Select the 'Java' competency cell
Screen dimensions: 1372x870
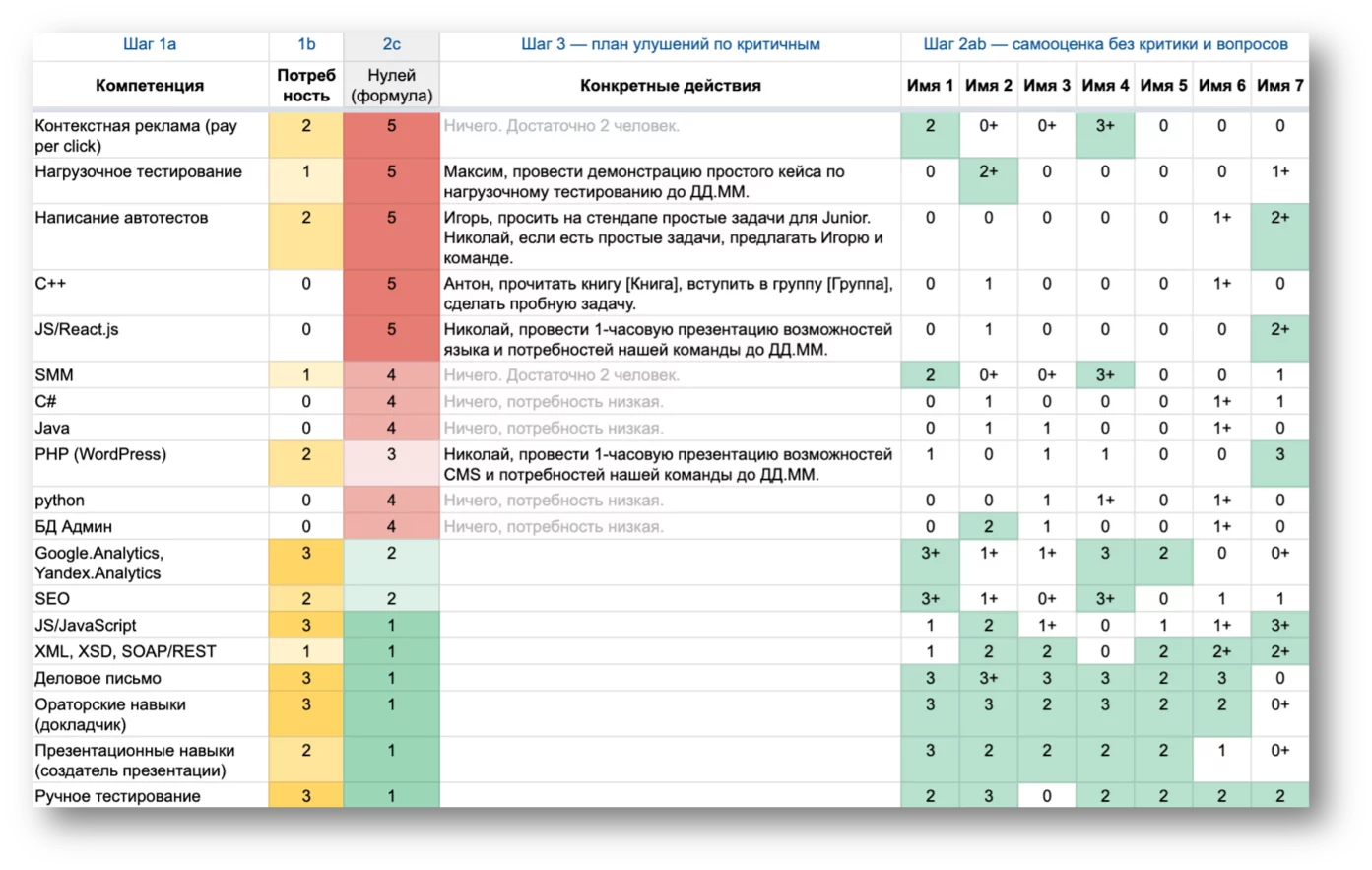[150, 428]
